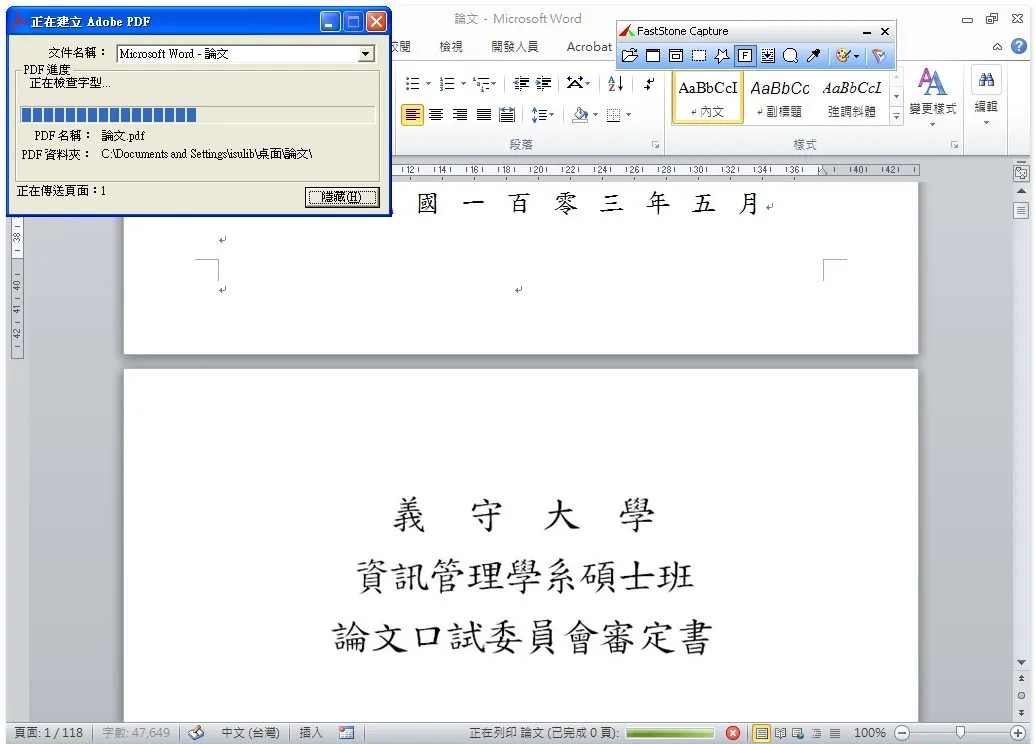
Task: Apply paragraph shading fill
Action: (x=580, y=115)
